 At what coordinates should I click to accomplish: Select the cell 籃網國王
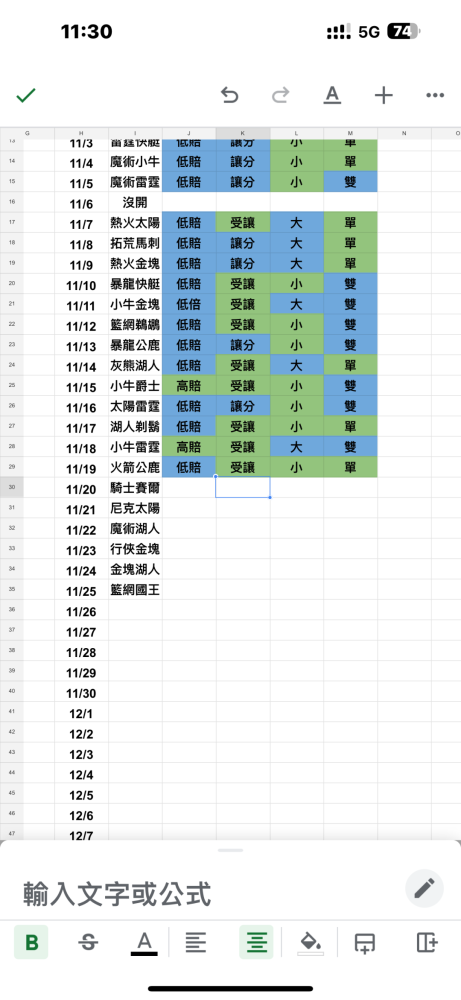(135, 591)
